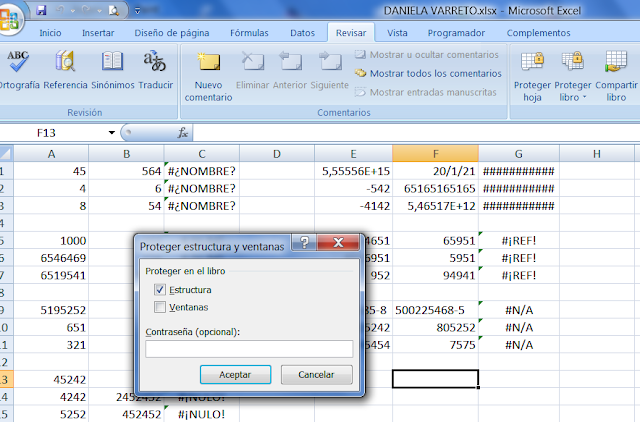The width and height of the screenshot is (640, 422).
Task: Open the Fórmulas tab
Action: (249, 33)
